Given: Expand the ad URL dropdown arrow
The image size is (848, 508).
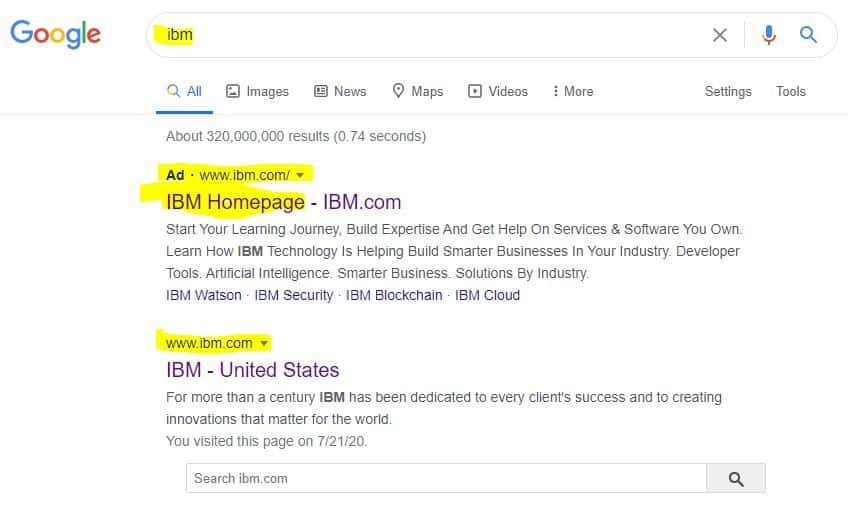Looking at the screenshot, I should pos(300,175).
